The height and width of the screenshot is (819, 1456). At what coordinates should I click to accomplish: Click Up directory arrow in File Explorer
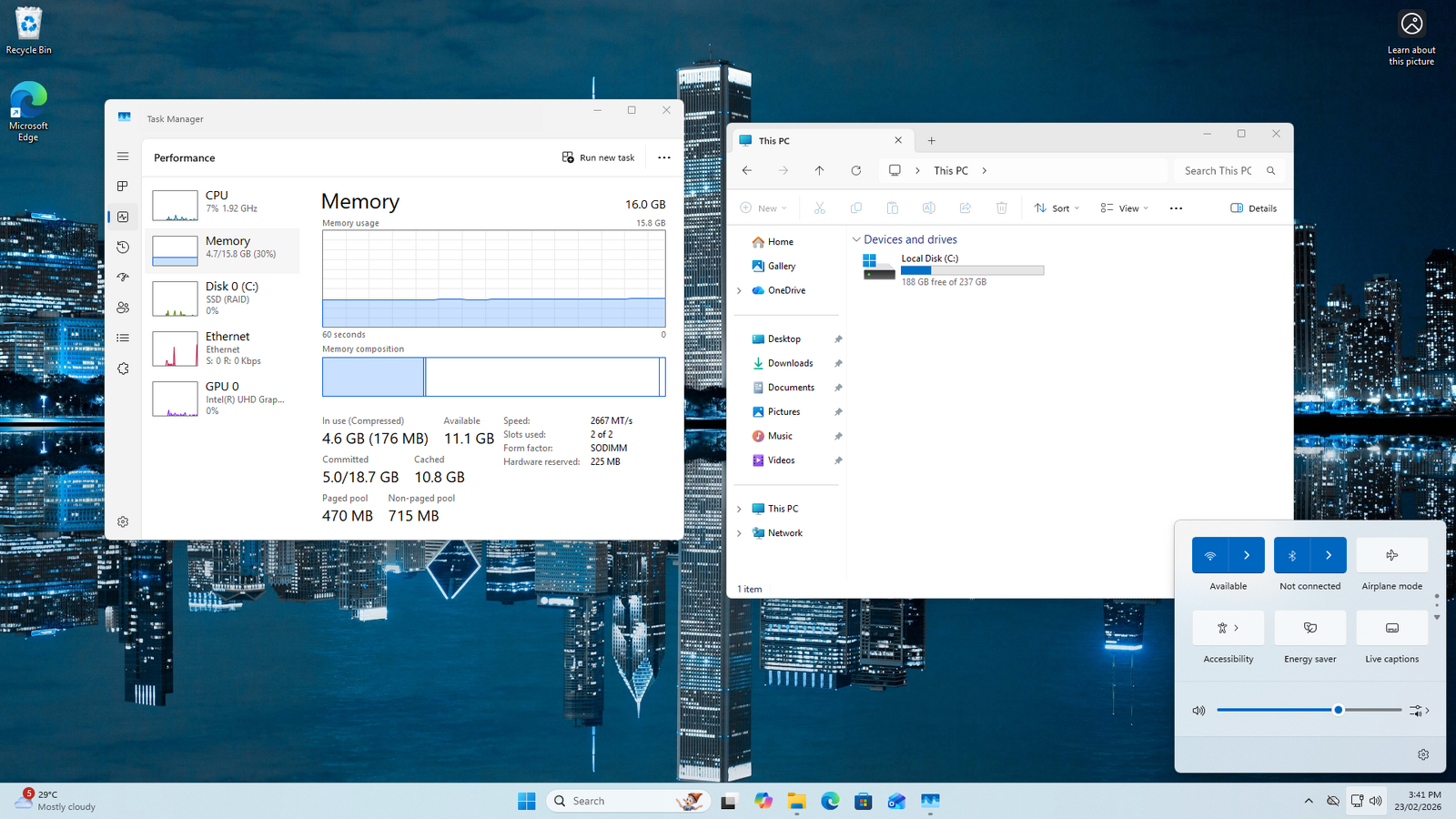[819, 170]
